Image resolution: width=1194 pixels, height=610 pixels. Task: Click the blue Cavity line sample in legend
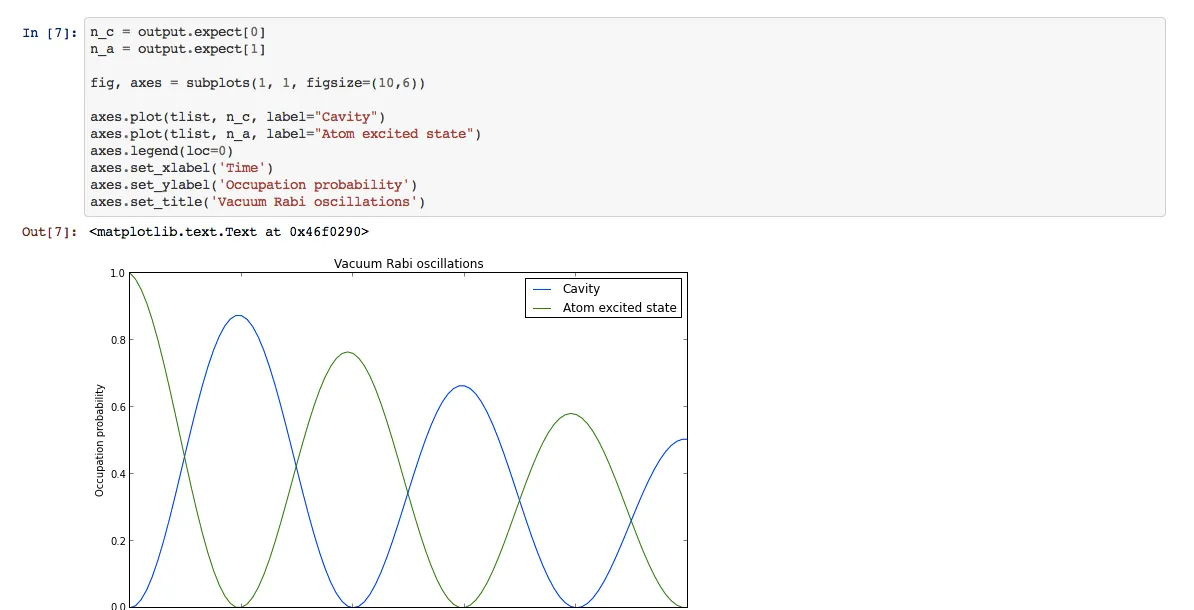[x=544, y=289]
